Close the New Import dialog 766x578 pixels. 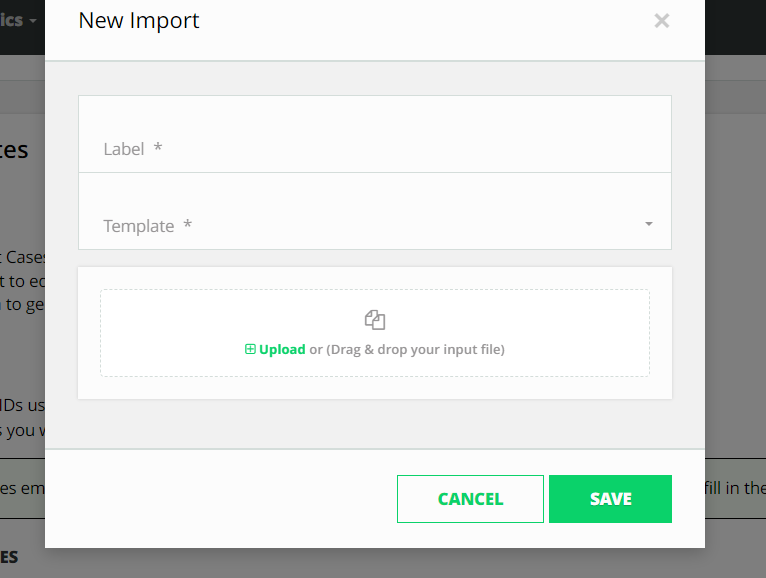[x=661, y=21]
